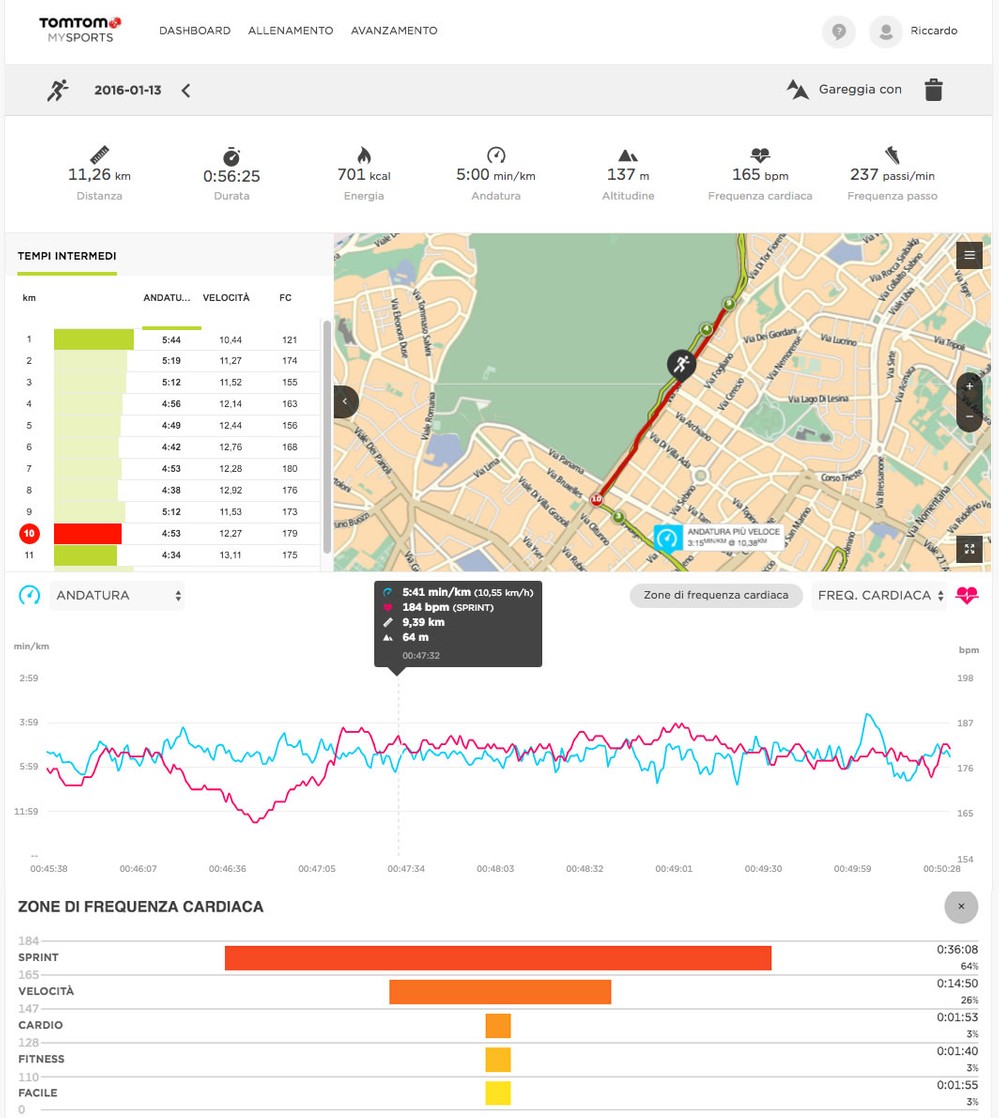Expand map to fullscreen
The image size is (1000, 1118).
tap(968, 548)
